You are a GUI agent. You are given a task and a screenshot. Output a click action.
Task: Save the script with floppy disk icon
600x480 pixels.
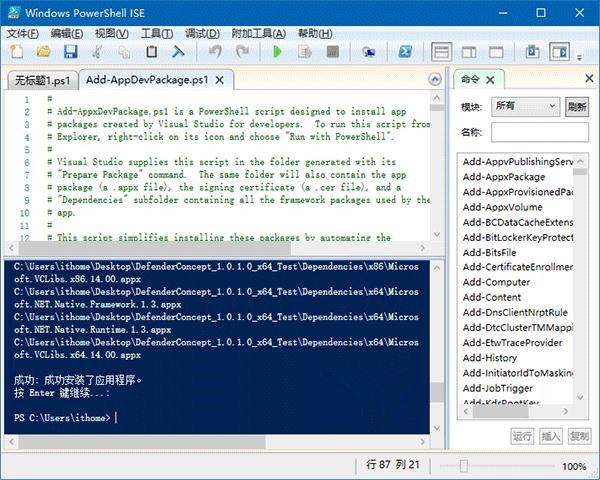(70, 52)
